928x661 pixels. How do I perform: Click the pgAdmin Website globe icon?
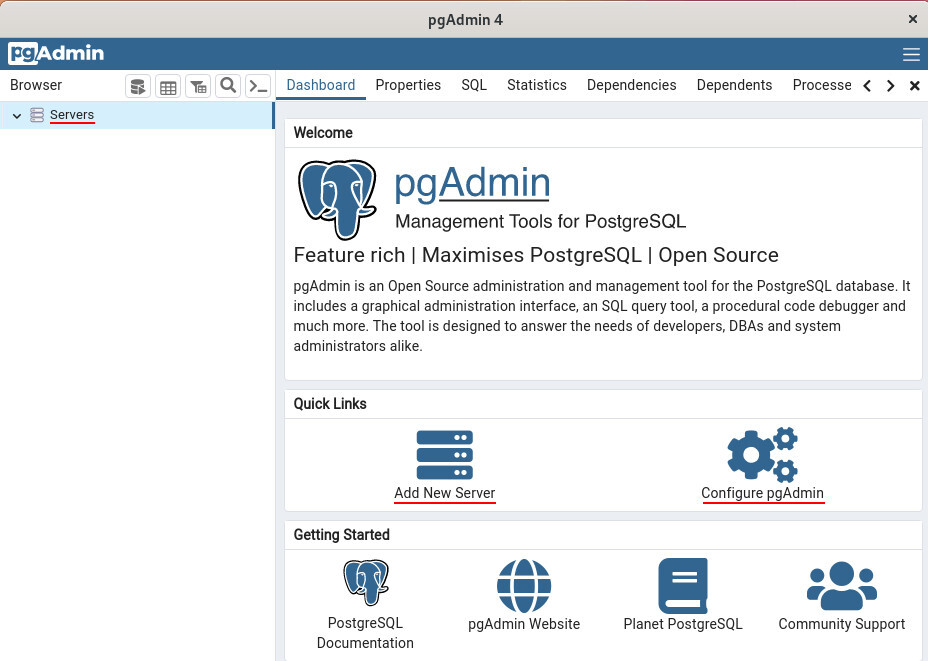pos(524,585)
